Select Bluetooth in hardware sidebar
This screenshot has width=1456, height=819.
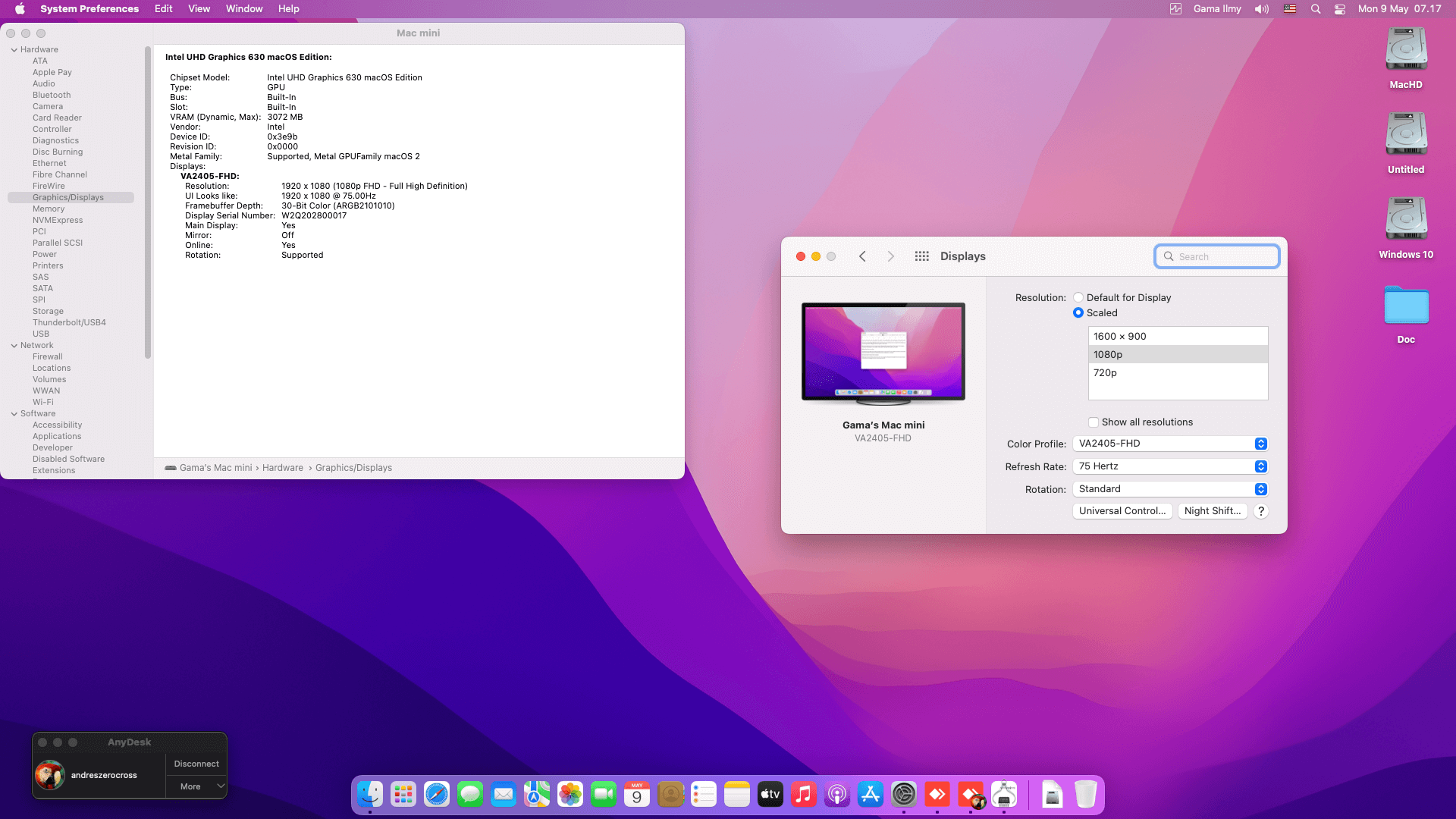click(52, 96)
